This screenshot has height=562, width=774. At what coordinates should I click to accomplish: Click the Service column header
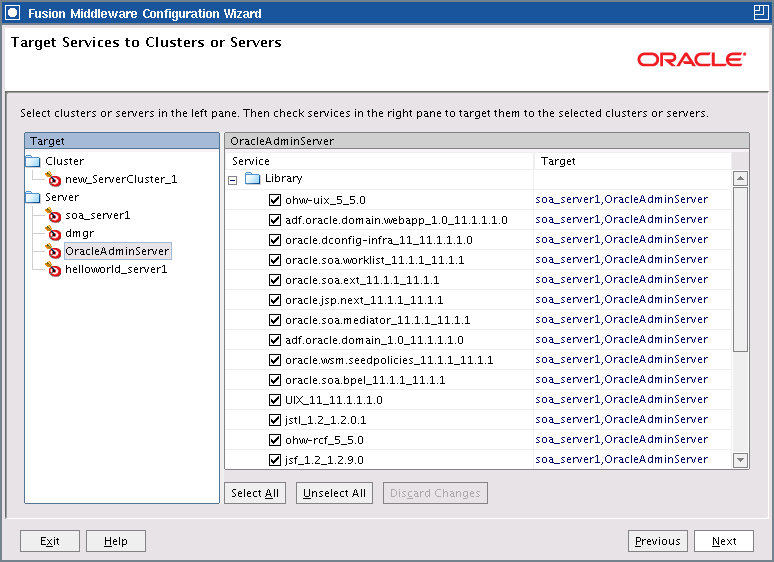379,161
